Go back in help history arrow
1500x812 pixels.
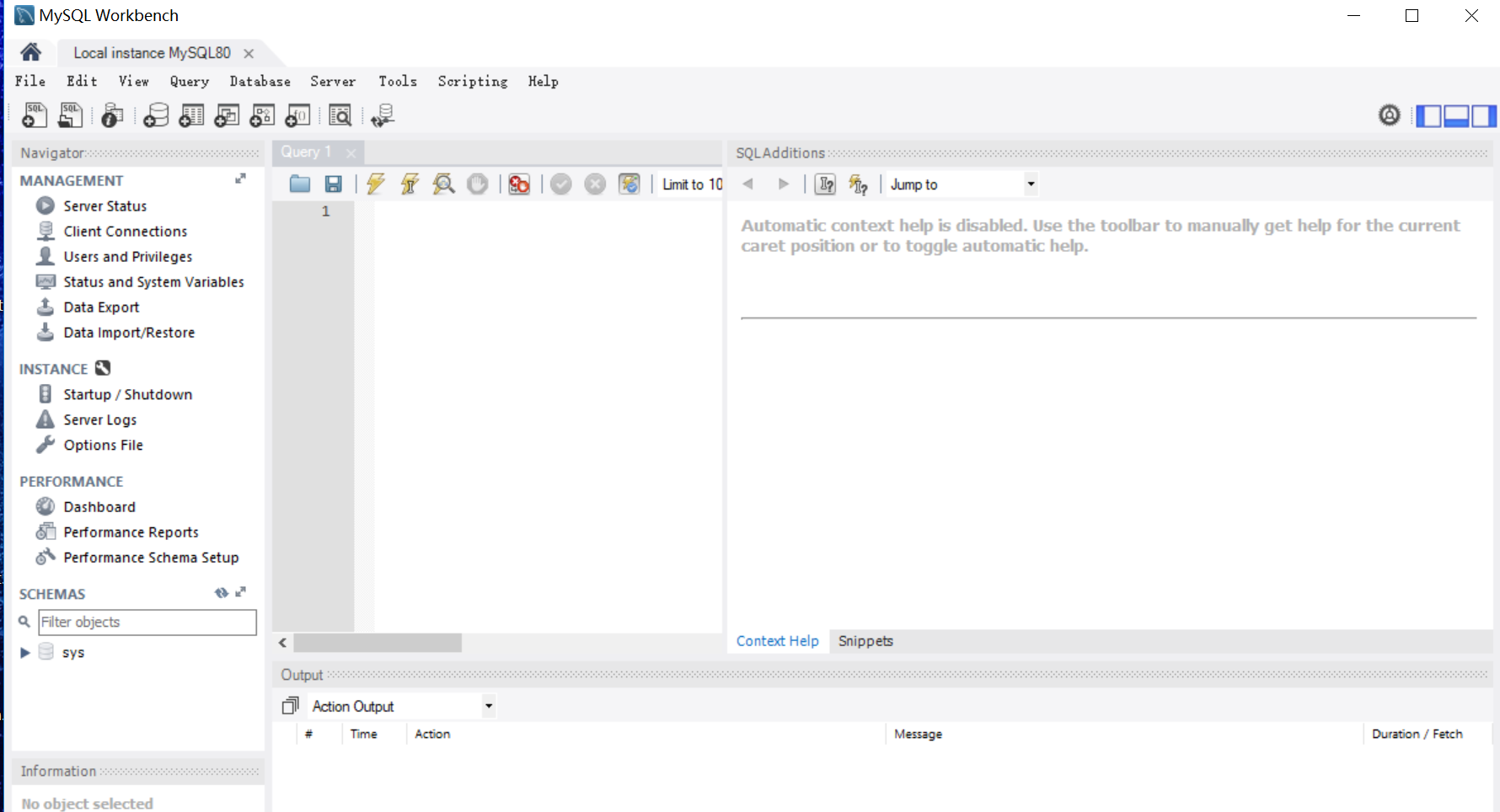[747, 184]
